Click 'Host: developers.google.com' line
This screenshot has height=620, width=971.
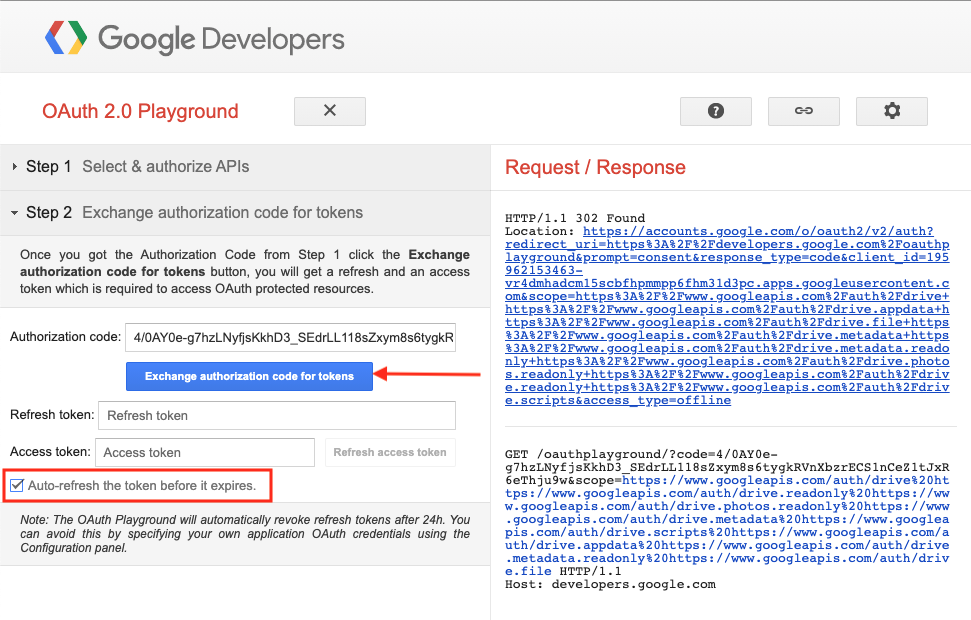pyautogui.click(x=610, y=584)
